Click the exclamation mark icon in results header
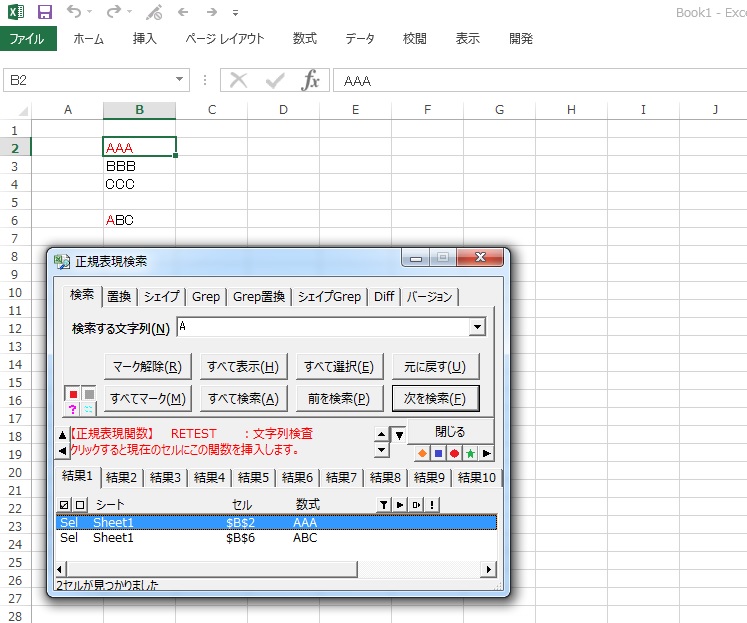Image resolution: width=747 pixels, height=623 pixels. point(432,505)
